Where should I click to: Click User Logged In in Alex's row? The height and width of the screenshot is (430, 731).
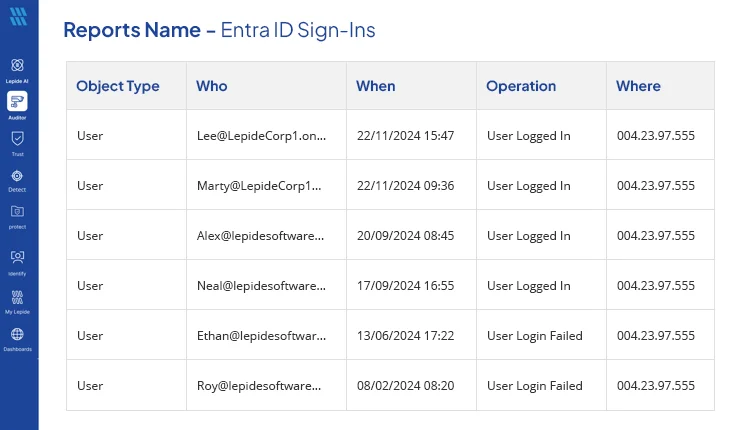coord(529,236)
